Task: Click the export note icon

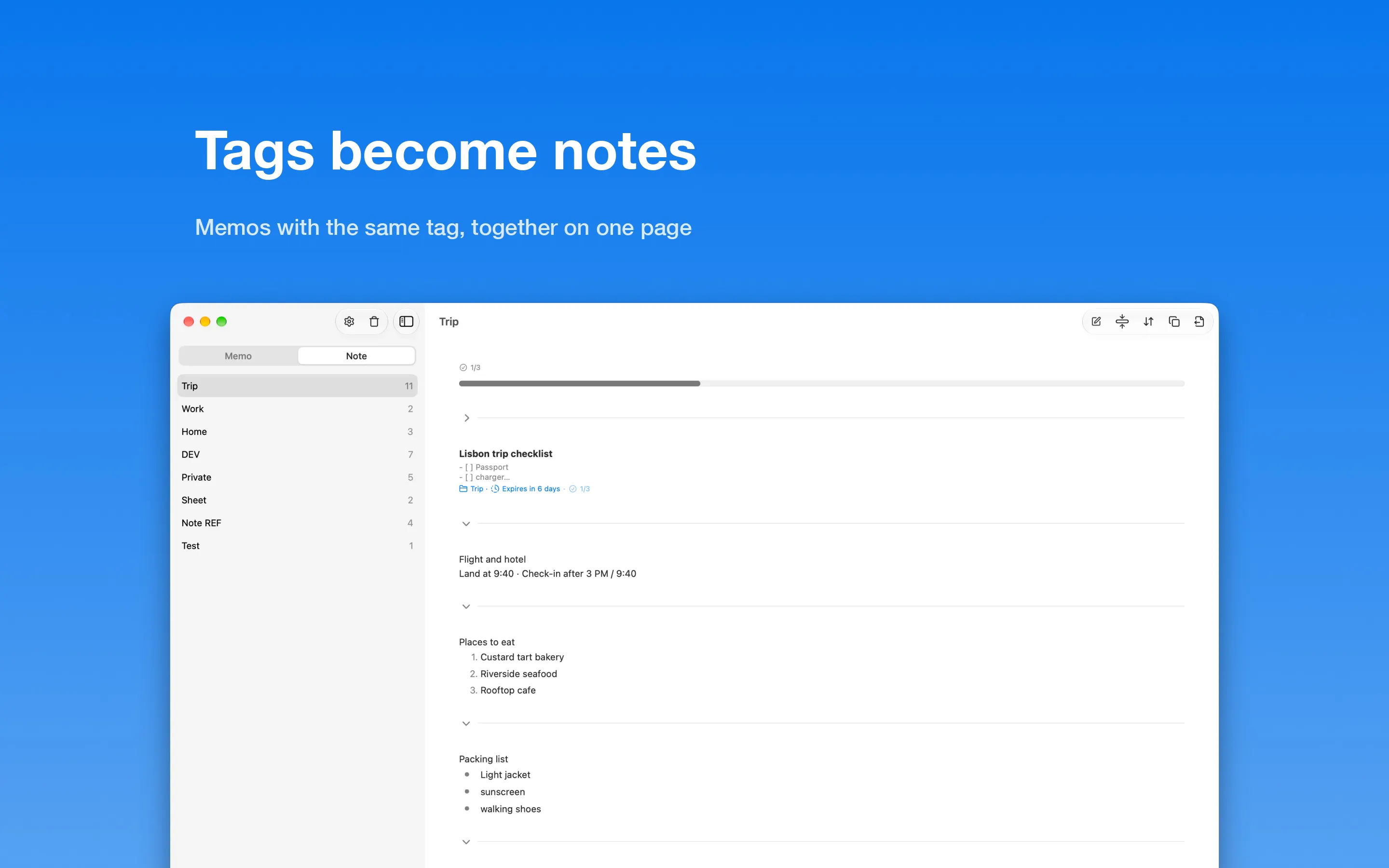Action: (1199, 322)
